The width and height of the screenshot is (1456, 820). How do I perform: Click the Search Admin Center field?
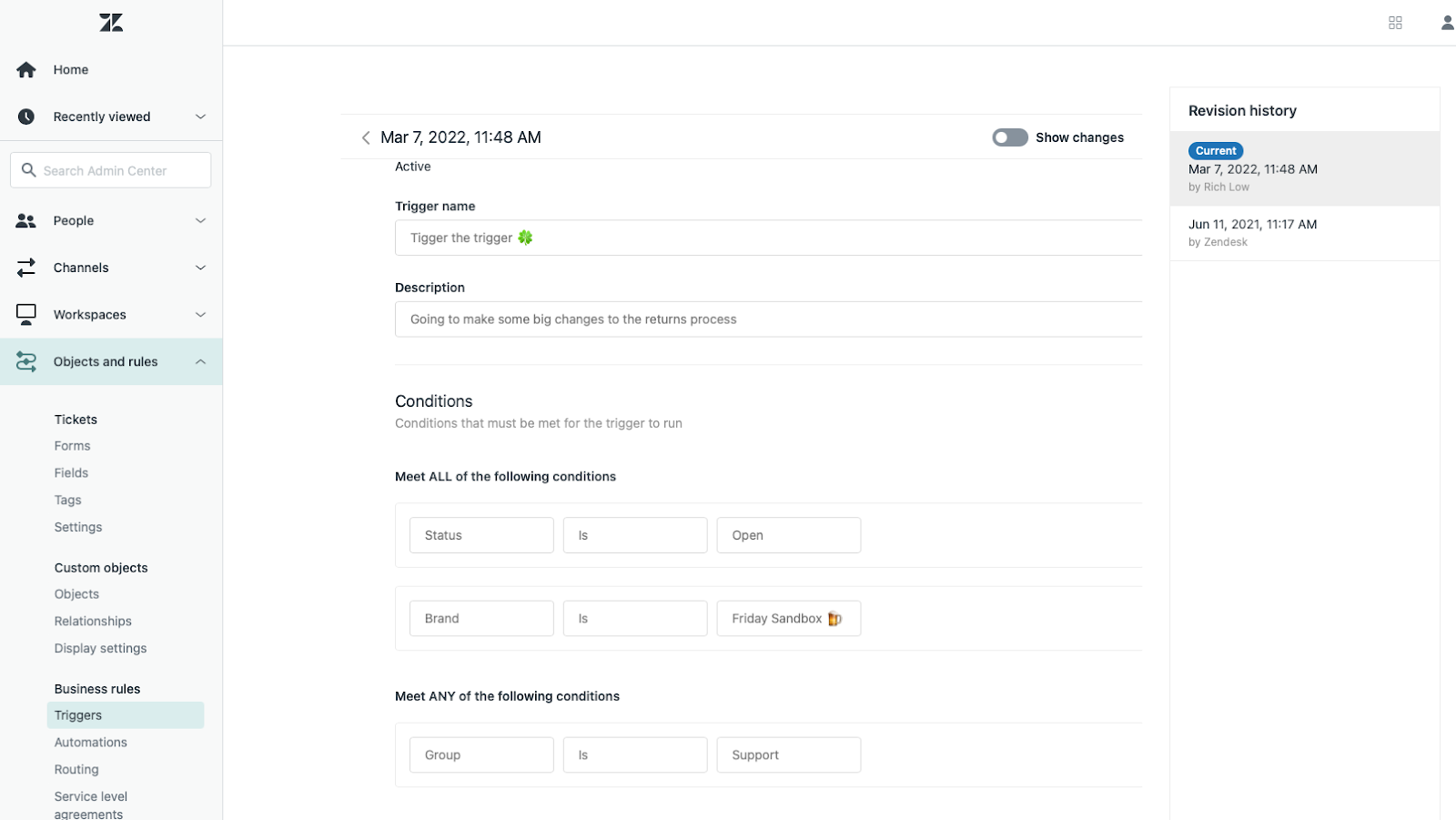click(111, 170)
